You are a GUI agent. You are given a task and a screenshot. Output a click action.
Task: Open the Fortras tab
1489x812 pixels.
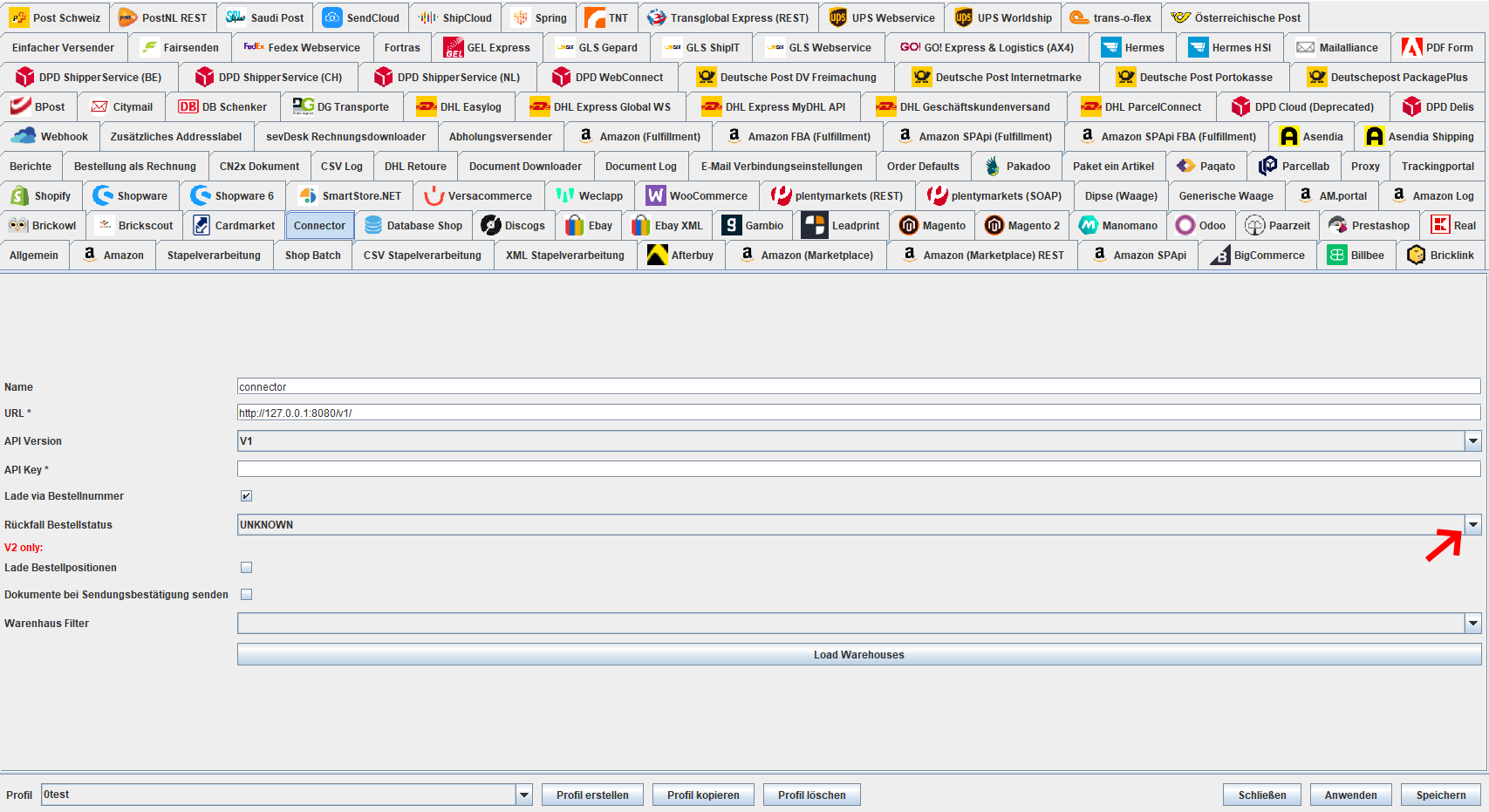point(402,47)
